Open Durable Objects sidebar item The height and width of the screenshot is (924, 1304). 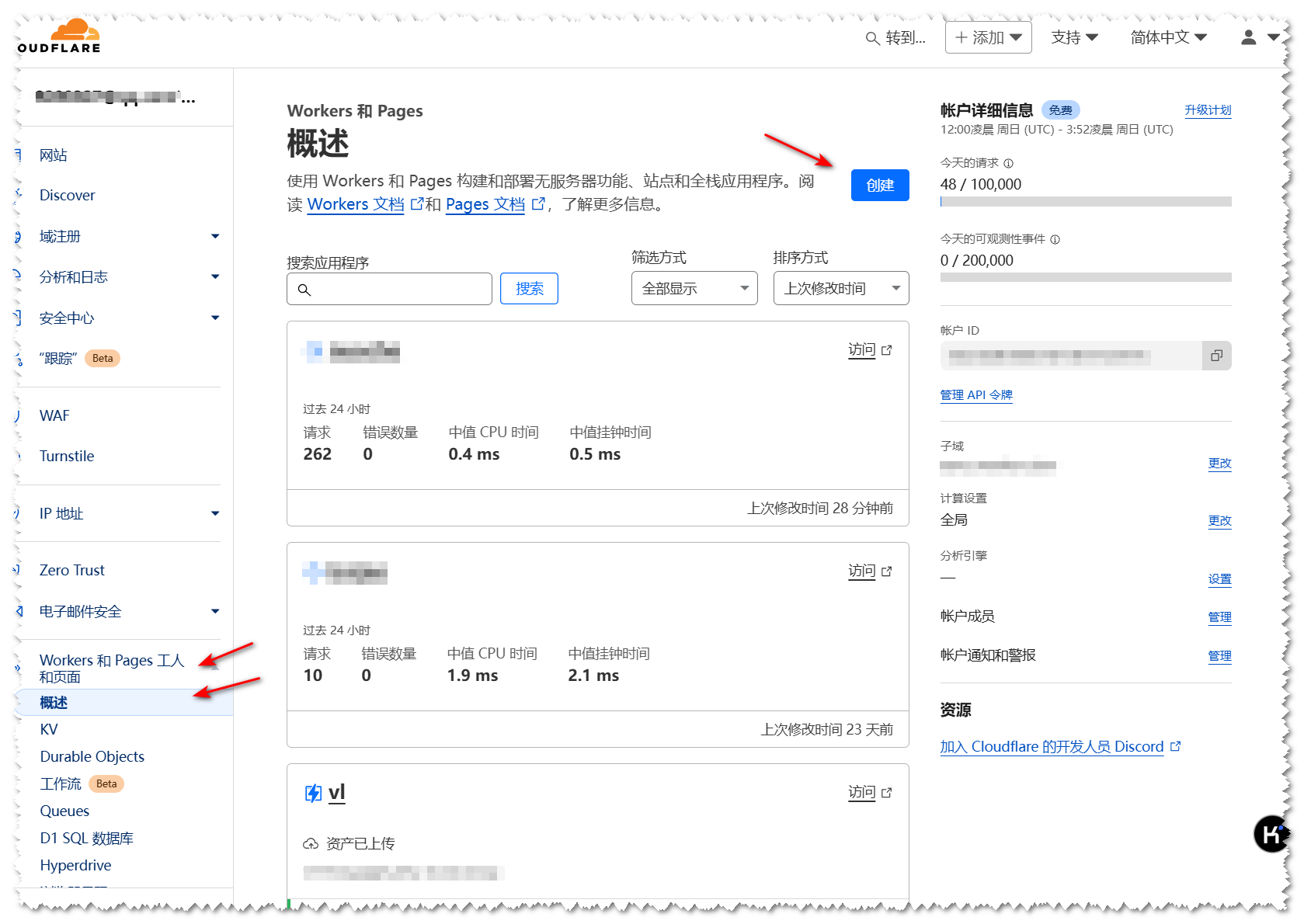coord(92,756)
